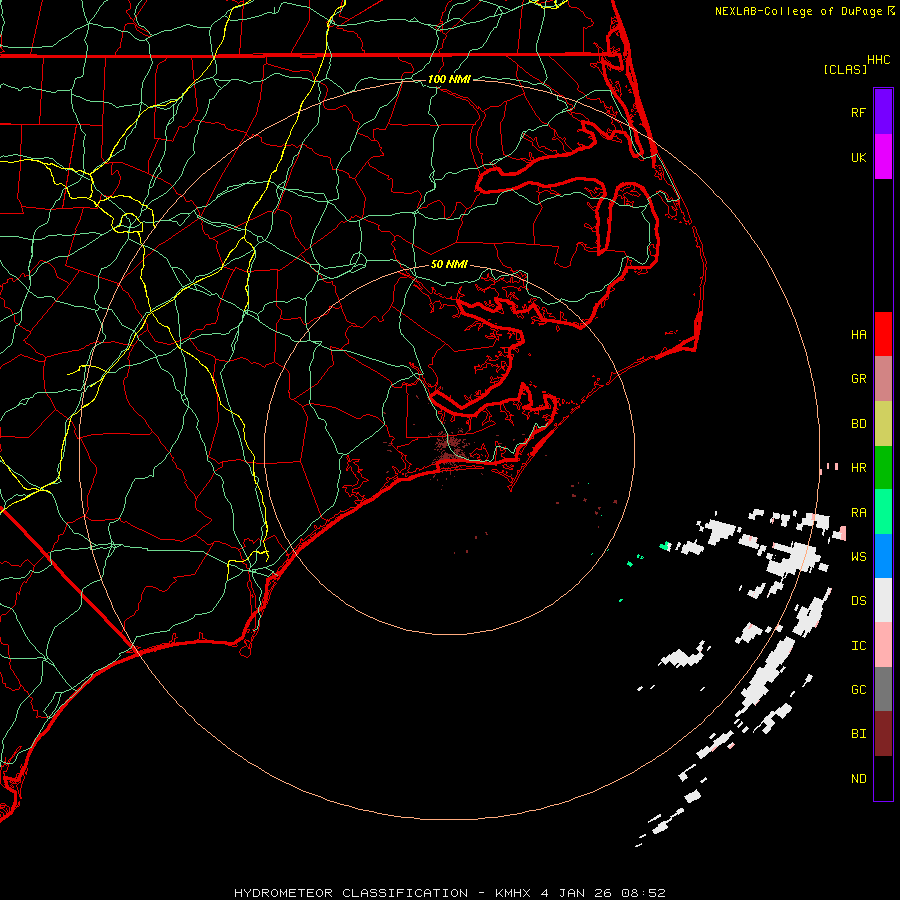The width and height of the screenshot is (900, 900).
Task: Click the DS white legend swatch
Action: point(883,600)
